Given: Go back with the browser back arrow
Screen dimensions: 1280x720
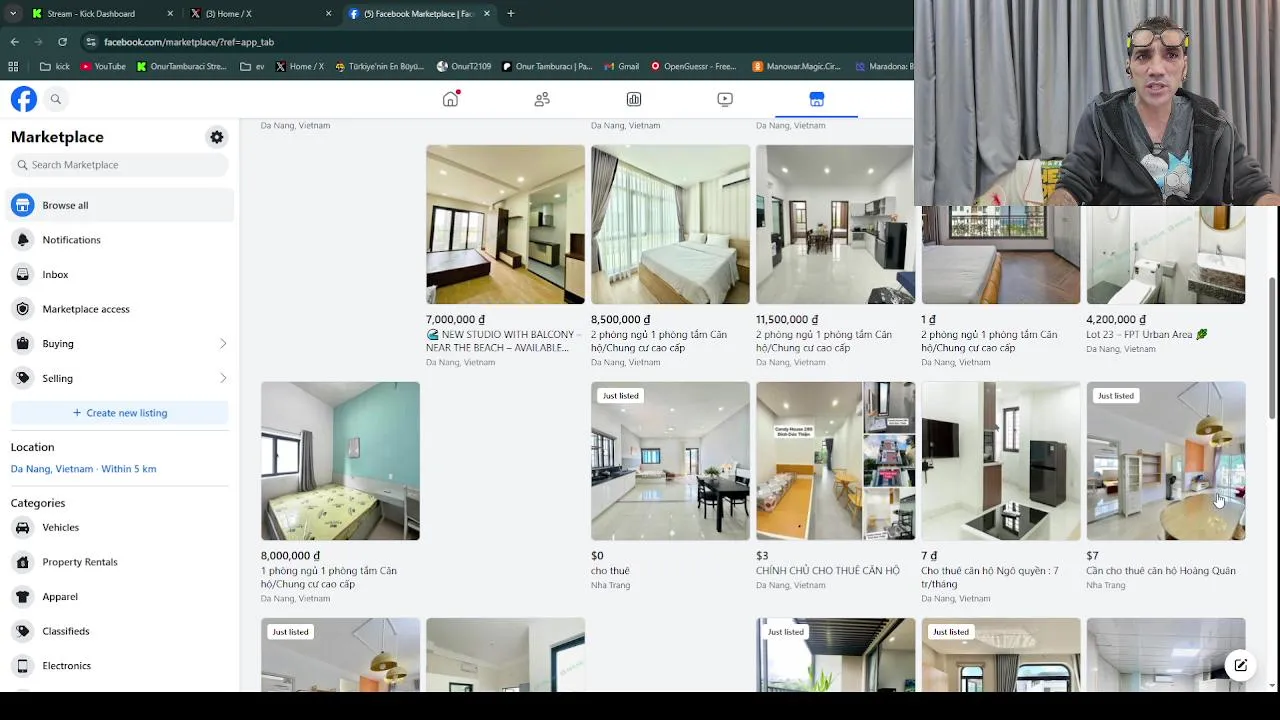Looking at the screenshot, I should pyautogui.click(x=14, y=42).
